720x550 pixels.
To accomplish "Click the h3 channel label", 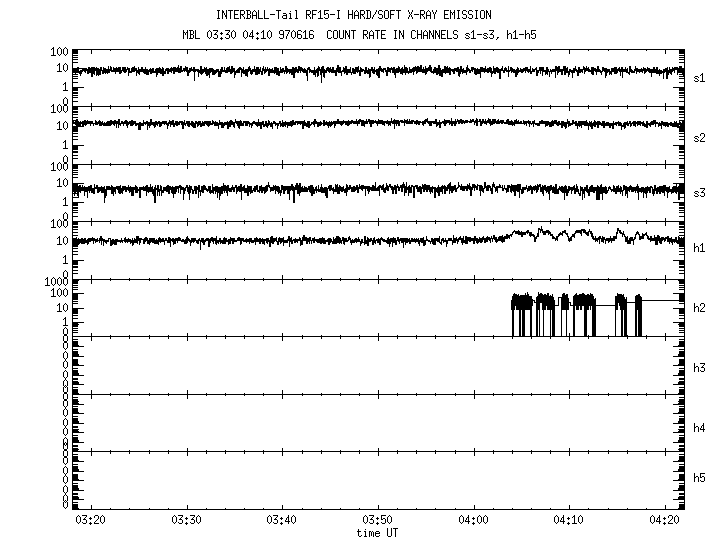I will pyautogui.click(x=700, y=367).
